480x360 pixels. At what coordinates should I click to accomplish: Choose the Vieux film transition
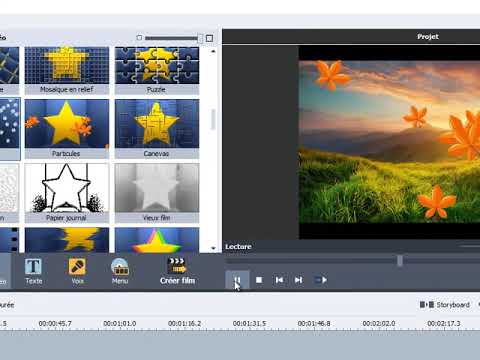click(x=157, y=193)
